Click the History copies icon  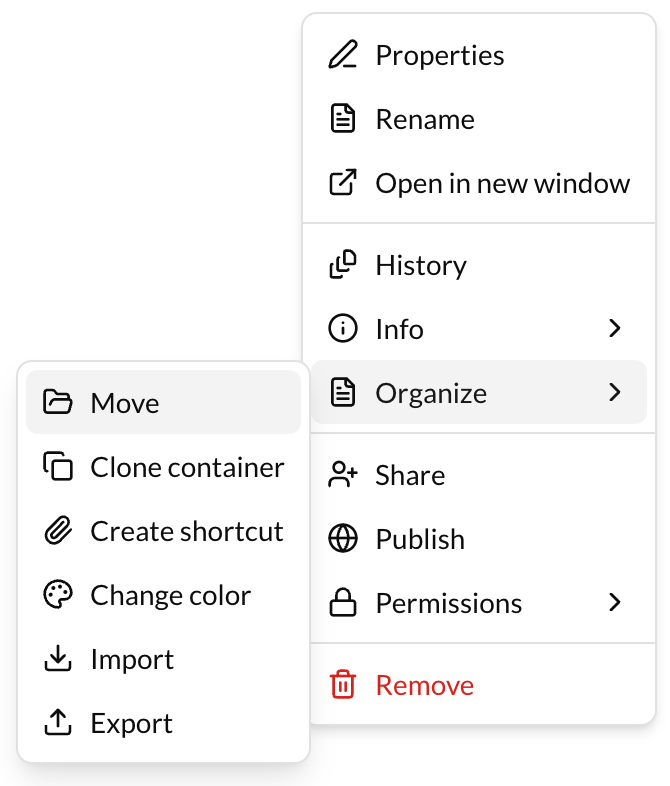(343, 264)
